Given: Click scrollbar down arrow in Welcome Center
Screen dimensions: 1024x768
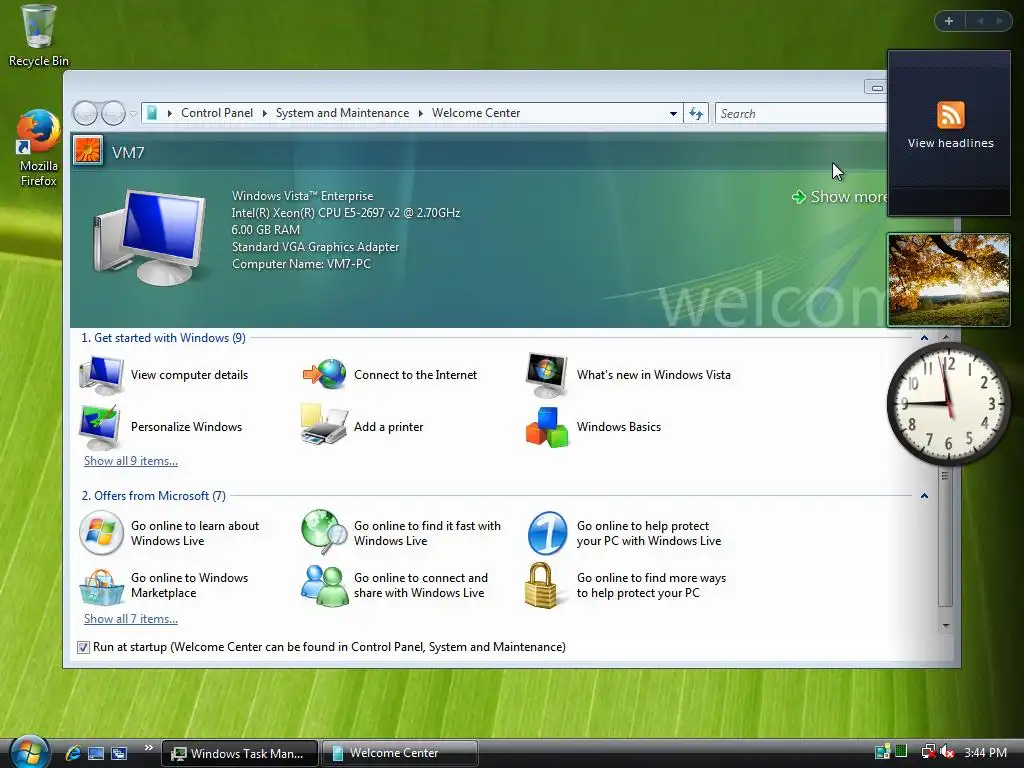Looking at the screenshot, I should 945,626.
